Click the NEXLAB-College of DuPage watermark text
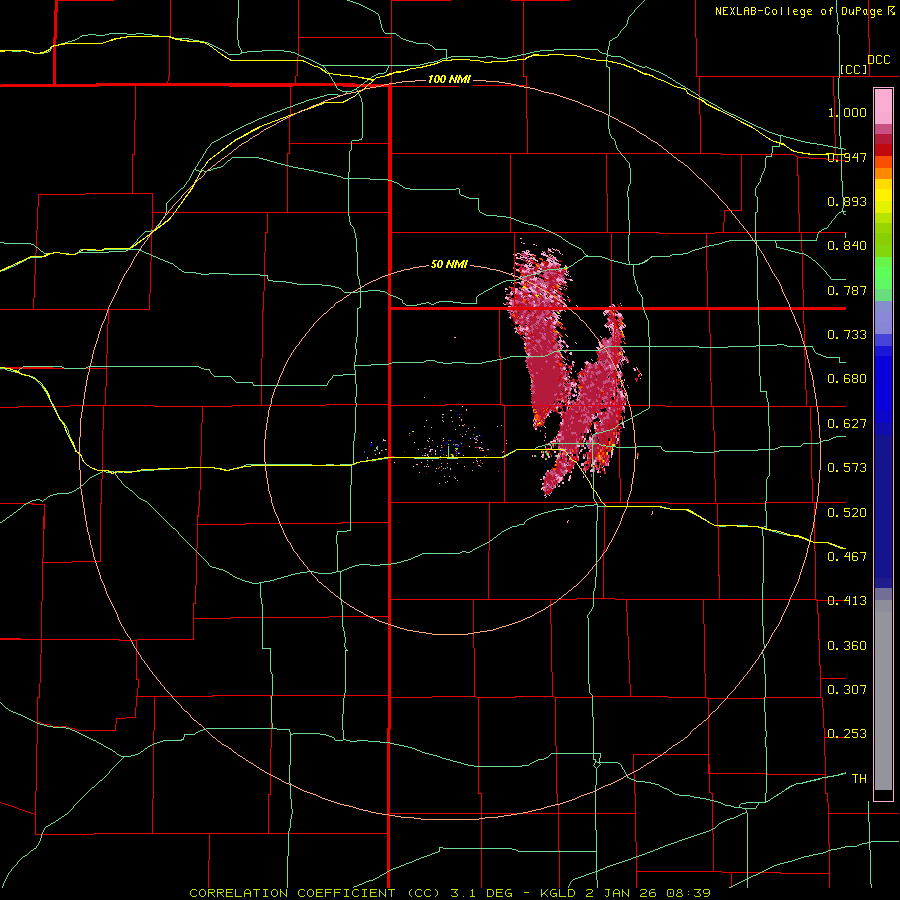Viewport: 900px width, 900px height. (805, 11)
